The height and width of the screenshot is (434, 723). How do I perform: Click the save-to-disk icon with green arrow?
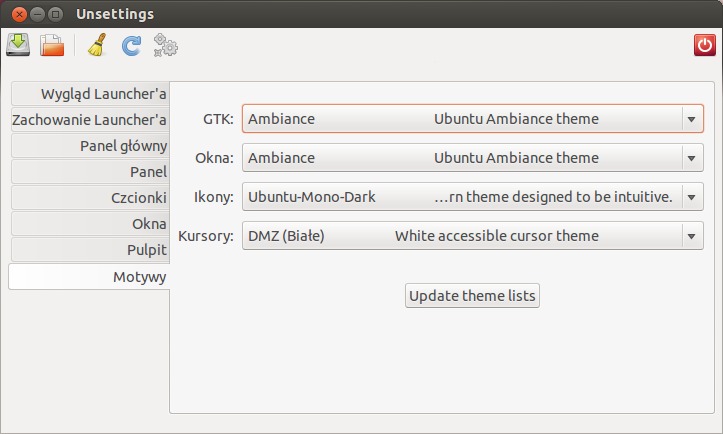[18, 45]
